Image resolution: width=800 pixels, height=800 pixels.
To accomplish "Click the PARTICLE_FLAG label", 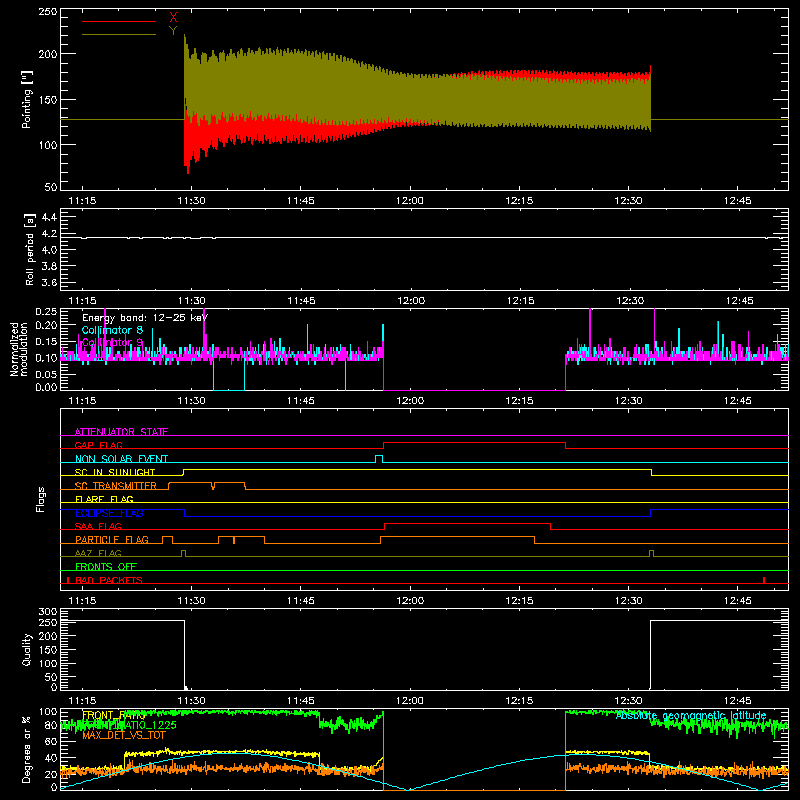I will point(112,539).
